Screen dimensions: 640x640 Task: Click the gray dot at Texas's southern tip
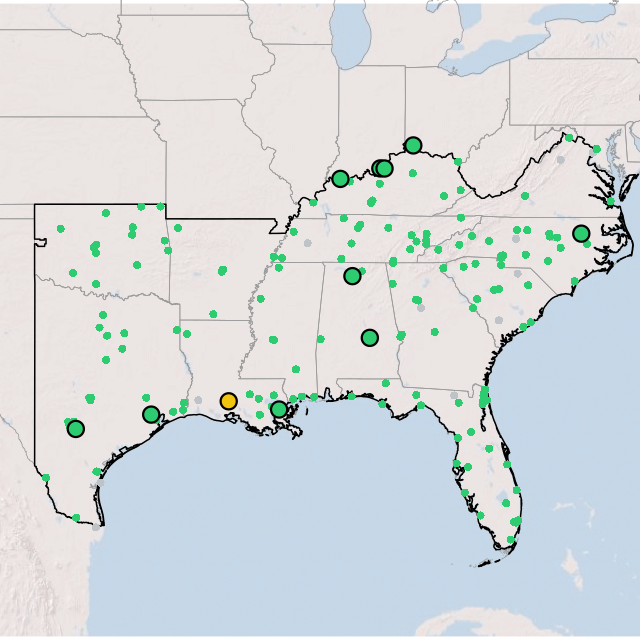(x=96, y=527)
